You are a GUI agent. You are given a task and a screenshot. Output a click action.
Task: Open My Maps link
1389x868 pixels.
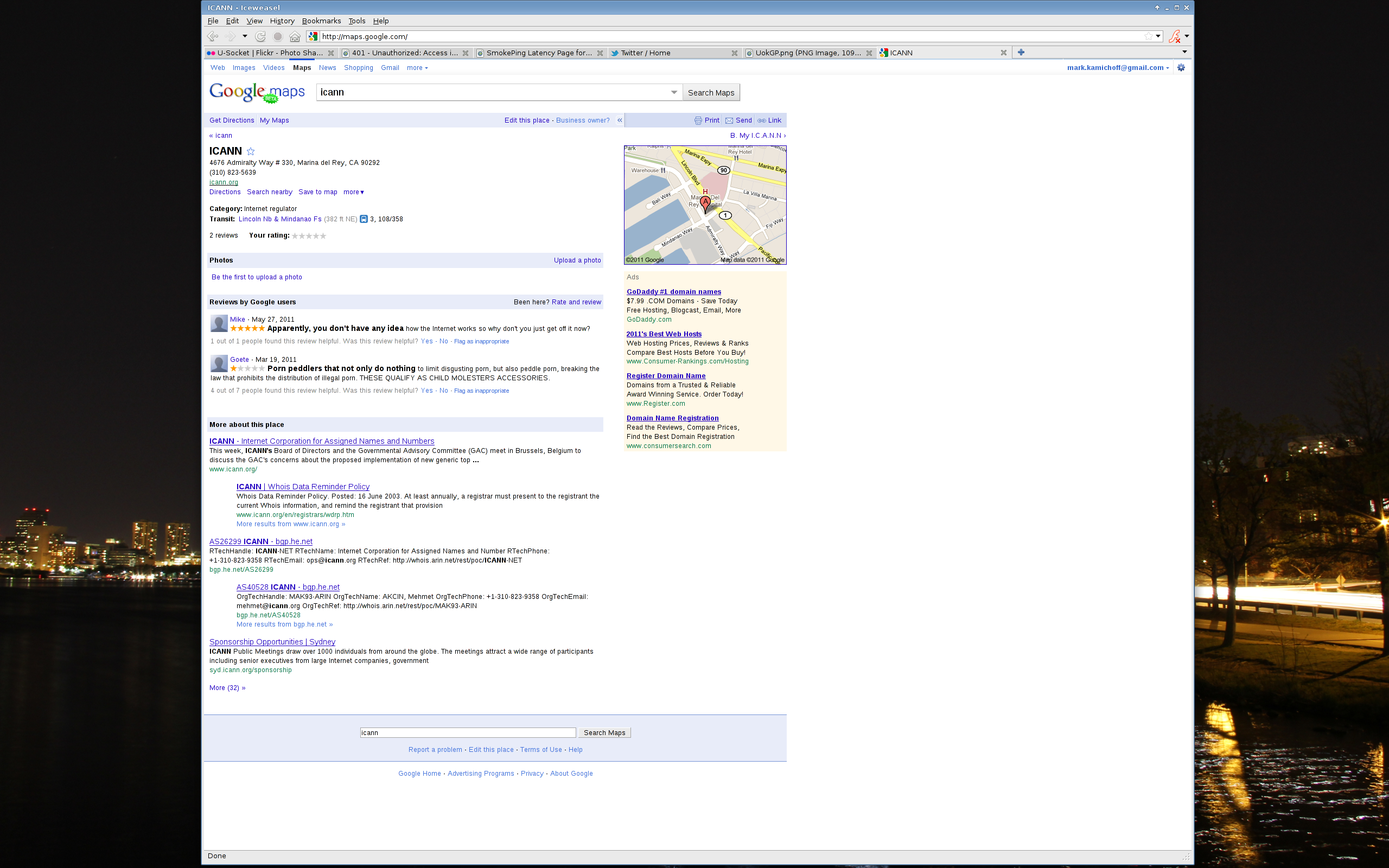[275, 120]
